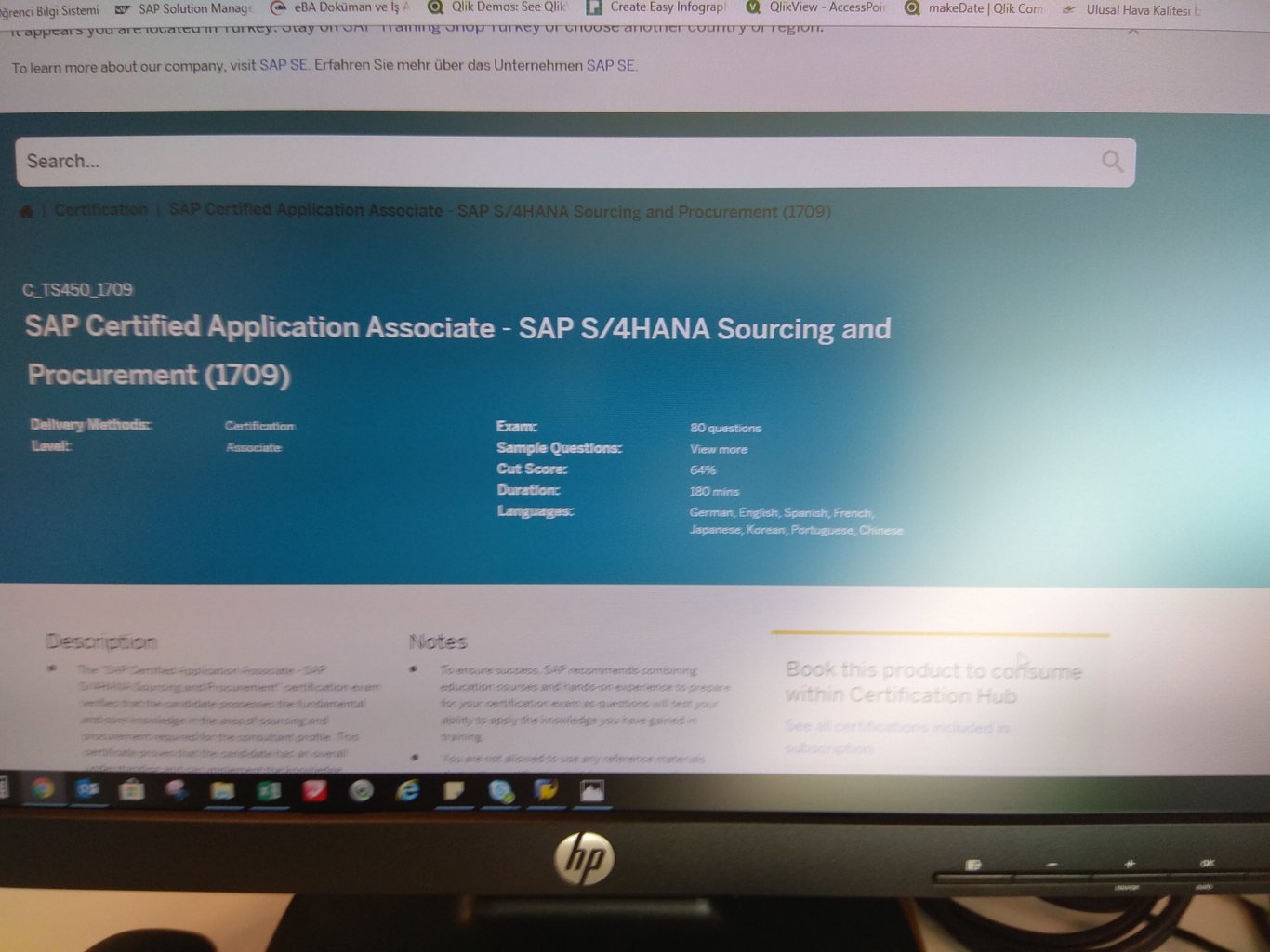1270x952 pixels.
Task: Open SAP SE link after 'das Unternehmen'
Action: (610, 65)
